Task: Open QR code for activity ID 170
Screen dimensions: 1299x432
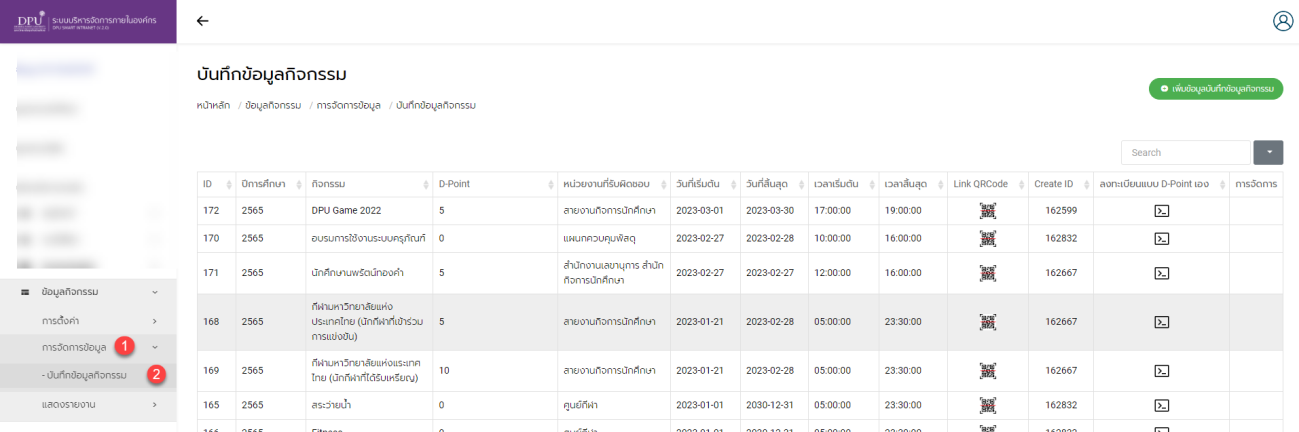Action: (x=988, y=238)
